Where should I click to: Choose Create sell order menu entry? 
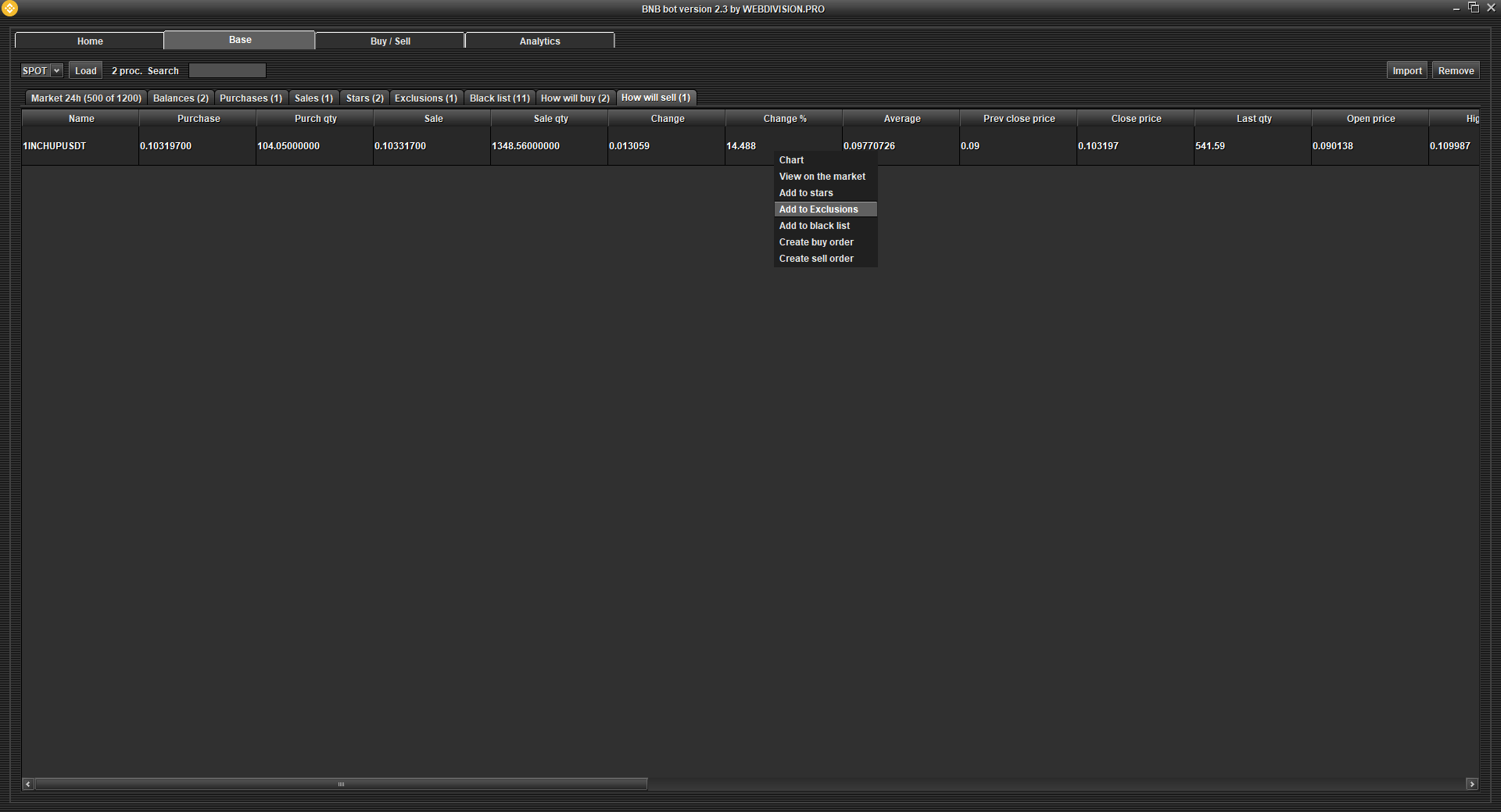816,259
